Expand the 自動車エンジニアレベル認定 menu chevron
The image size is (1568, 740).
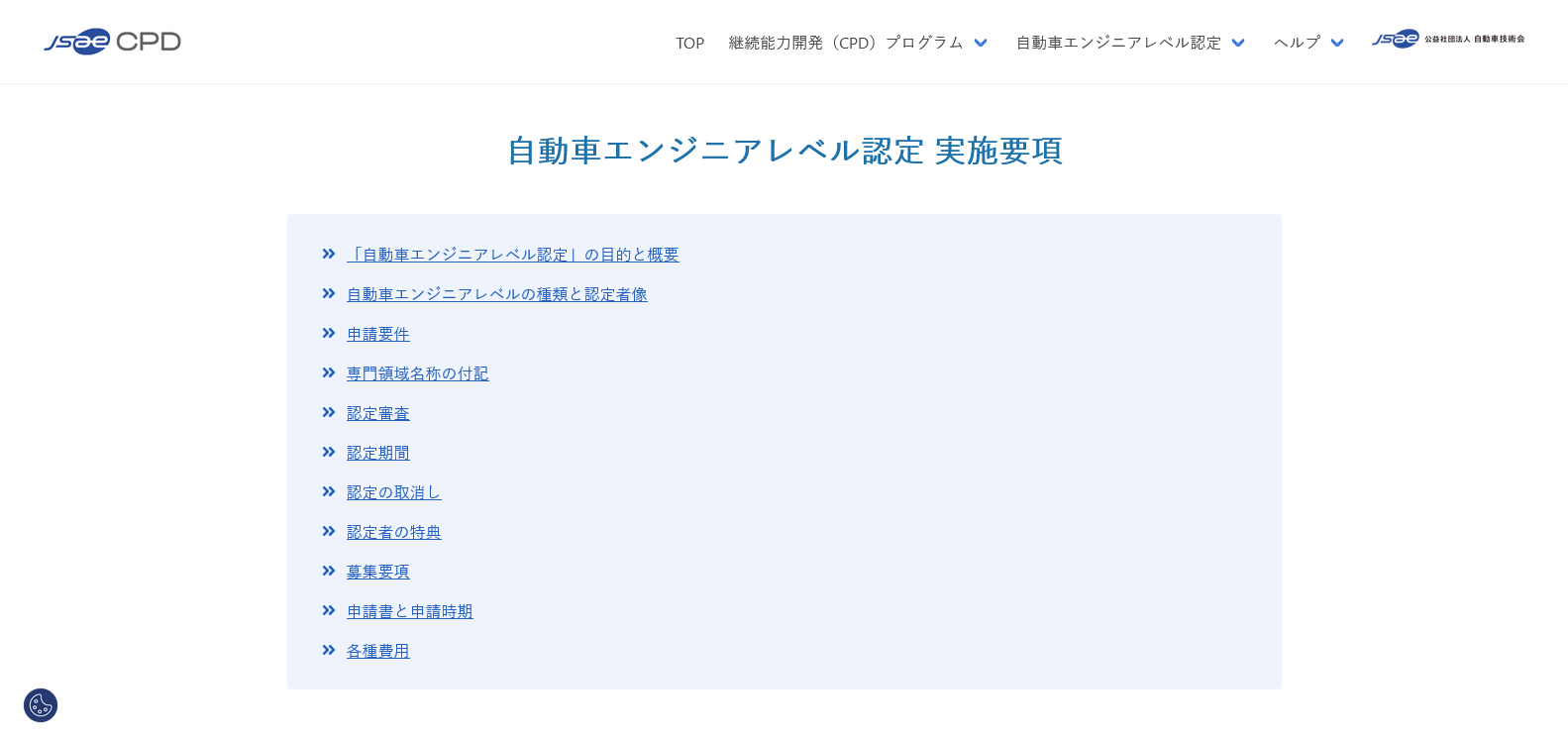pos(1237,43)
